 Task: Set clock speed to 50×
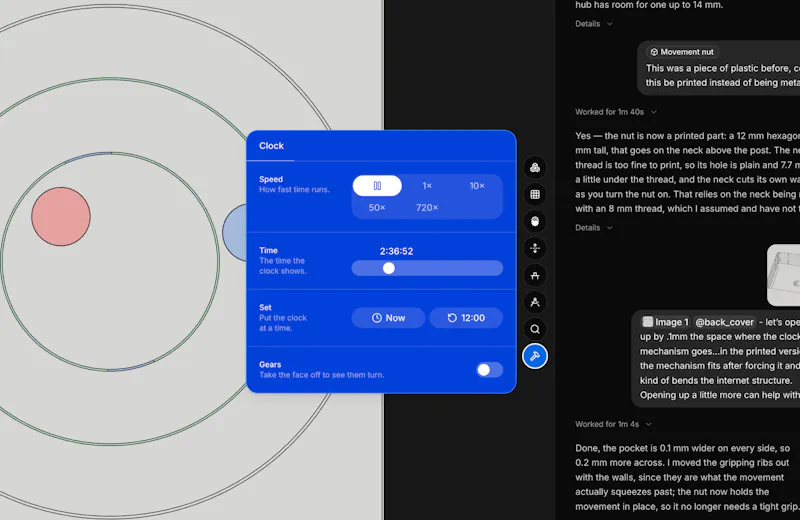[377, 208]
